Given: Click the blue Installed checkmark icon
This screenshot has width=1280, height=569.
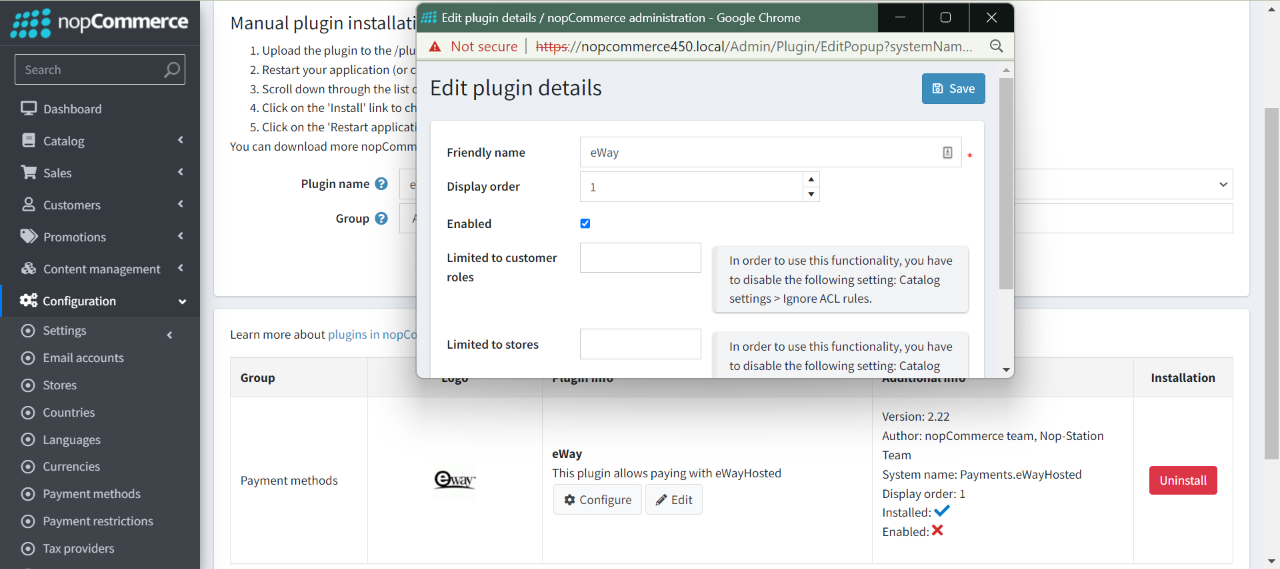Looking at the screenshot, I should pos(941,511).
